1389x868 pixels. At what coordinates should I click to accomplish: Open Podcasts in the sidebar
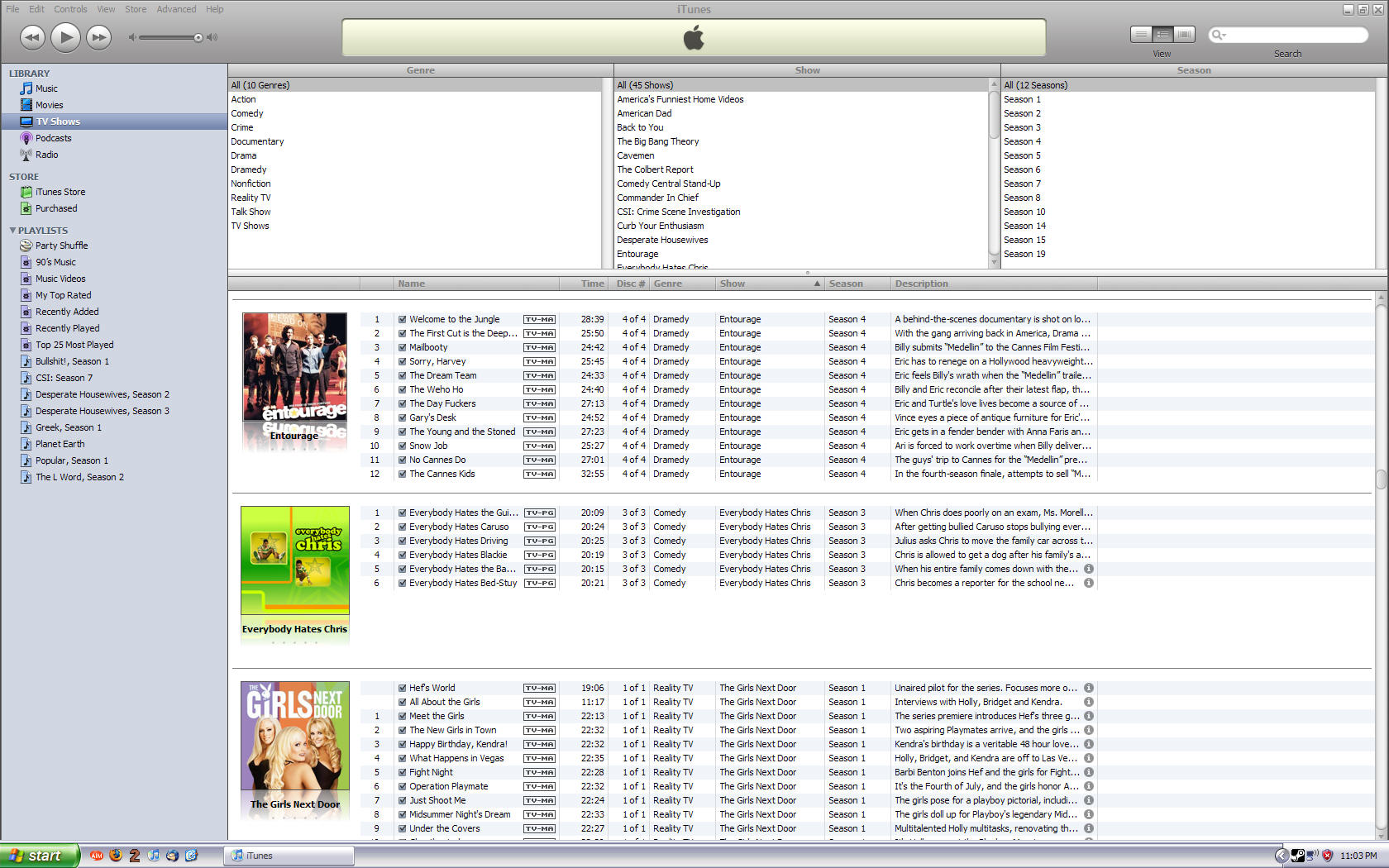[53, 138]
